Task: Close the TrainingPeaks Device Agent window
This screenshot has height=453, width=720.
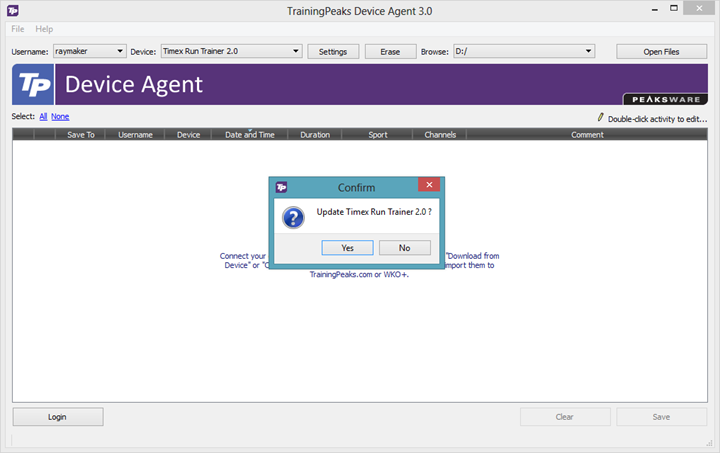Action: pyautogui.click(x=699, y=8)
